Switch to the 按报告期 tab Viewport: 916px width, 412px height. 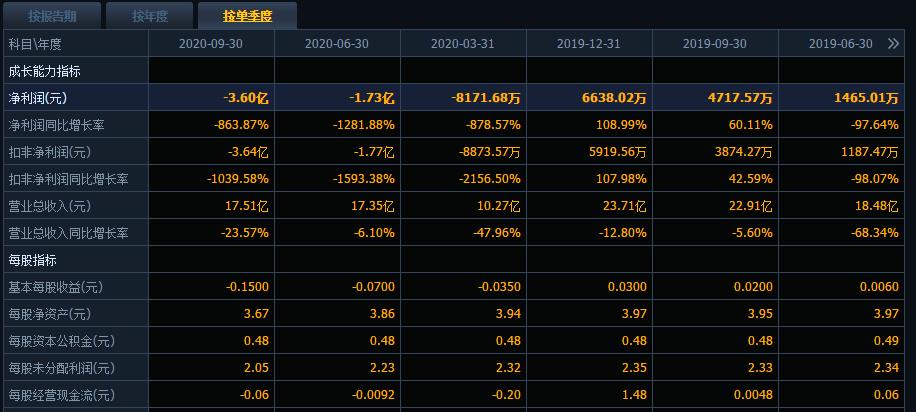point(52,16)
